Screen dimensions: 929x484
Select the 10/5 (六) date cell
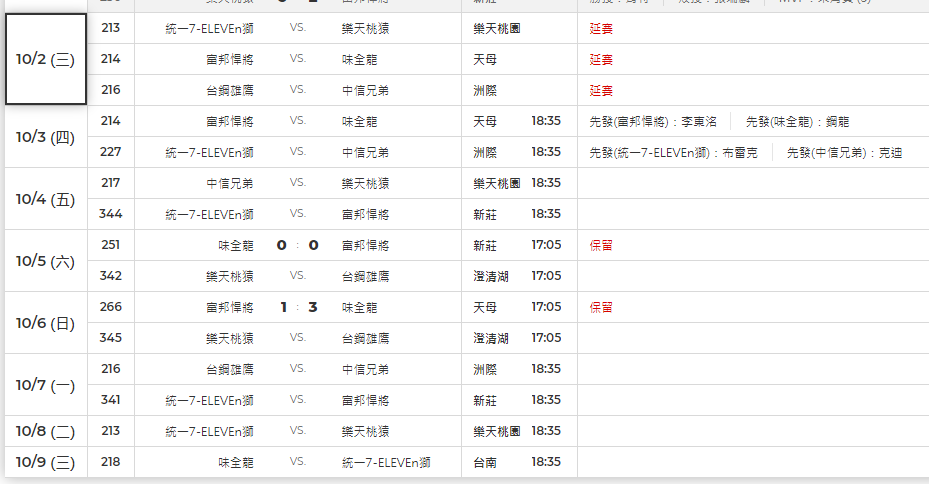[x=46, y=261]
